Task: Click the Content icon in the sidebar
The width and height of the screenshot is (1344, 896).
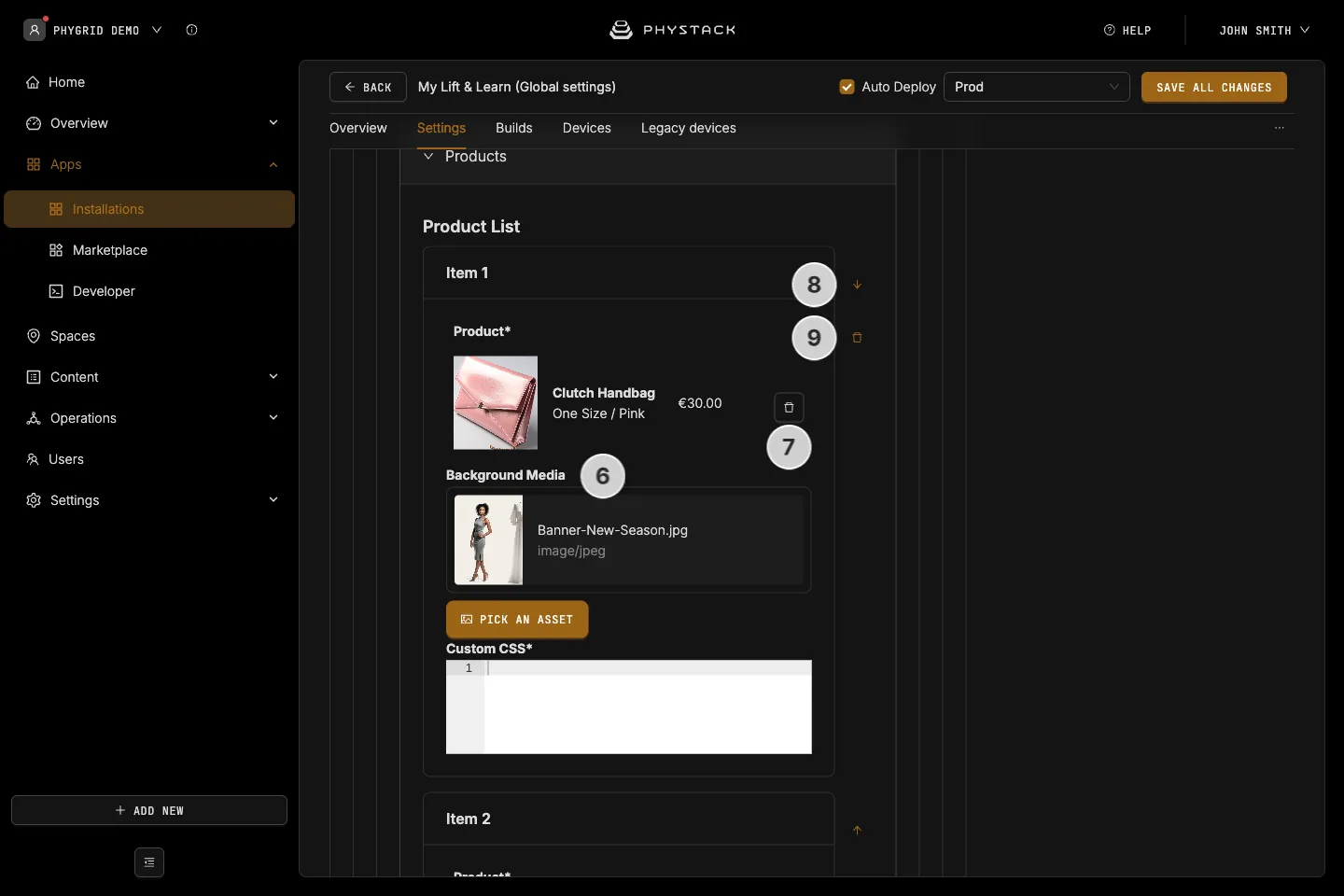Action: tap(34, 377)
